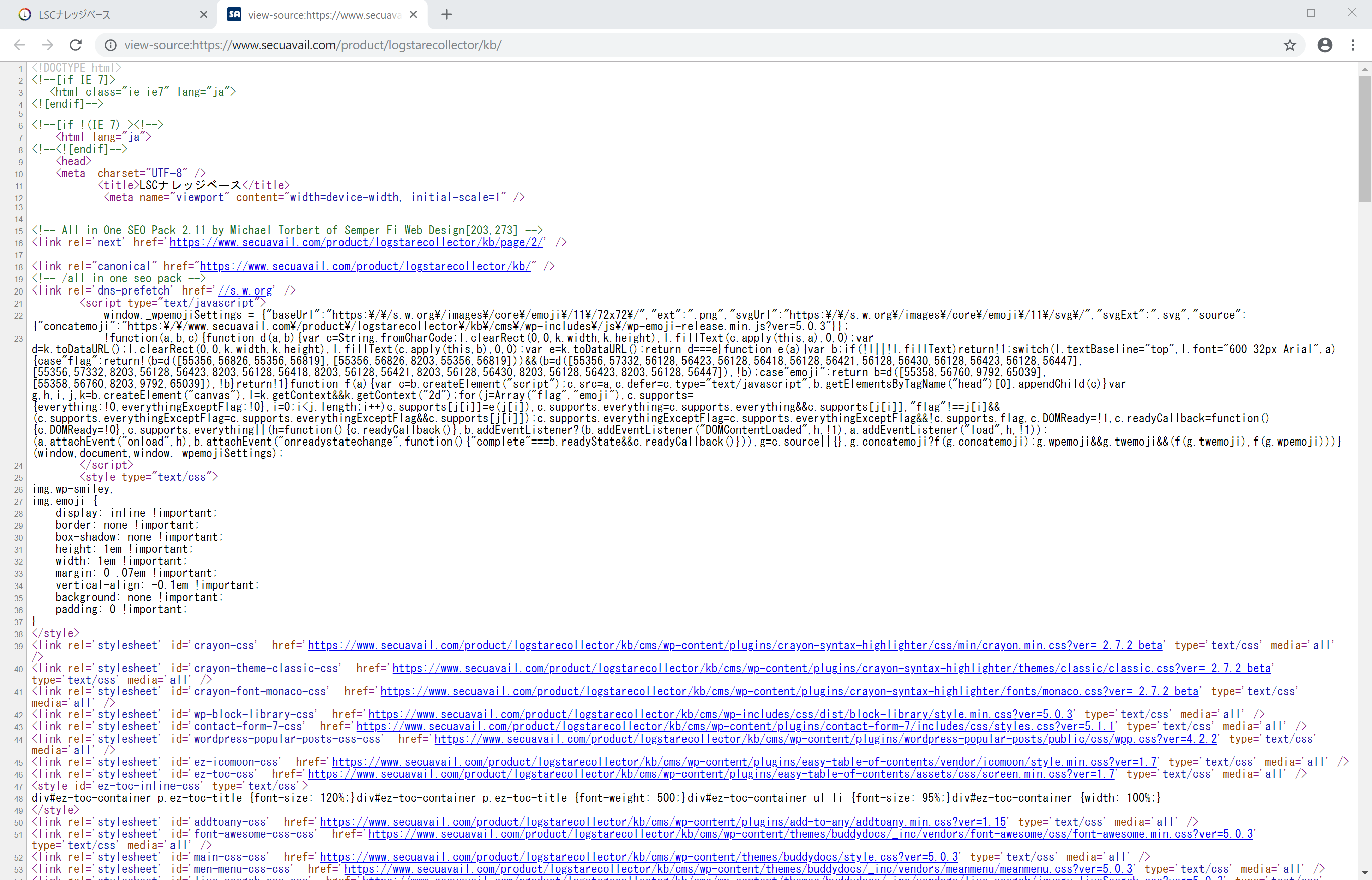Click the 'display: inline !important;' line
The height and width of the screenshot is (880, 1372).
(x=136, y=513)
